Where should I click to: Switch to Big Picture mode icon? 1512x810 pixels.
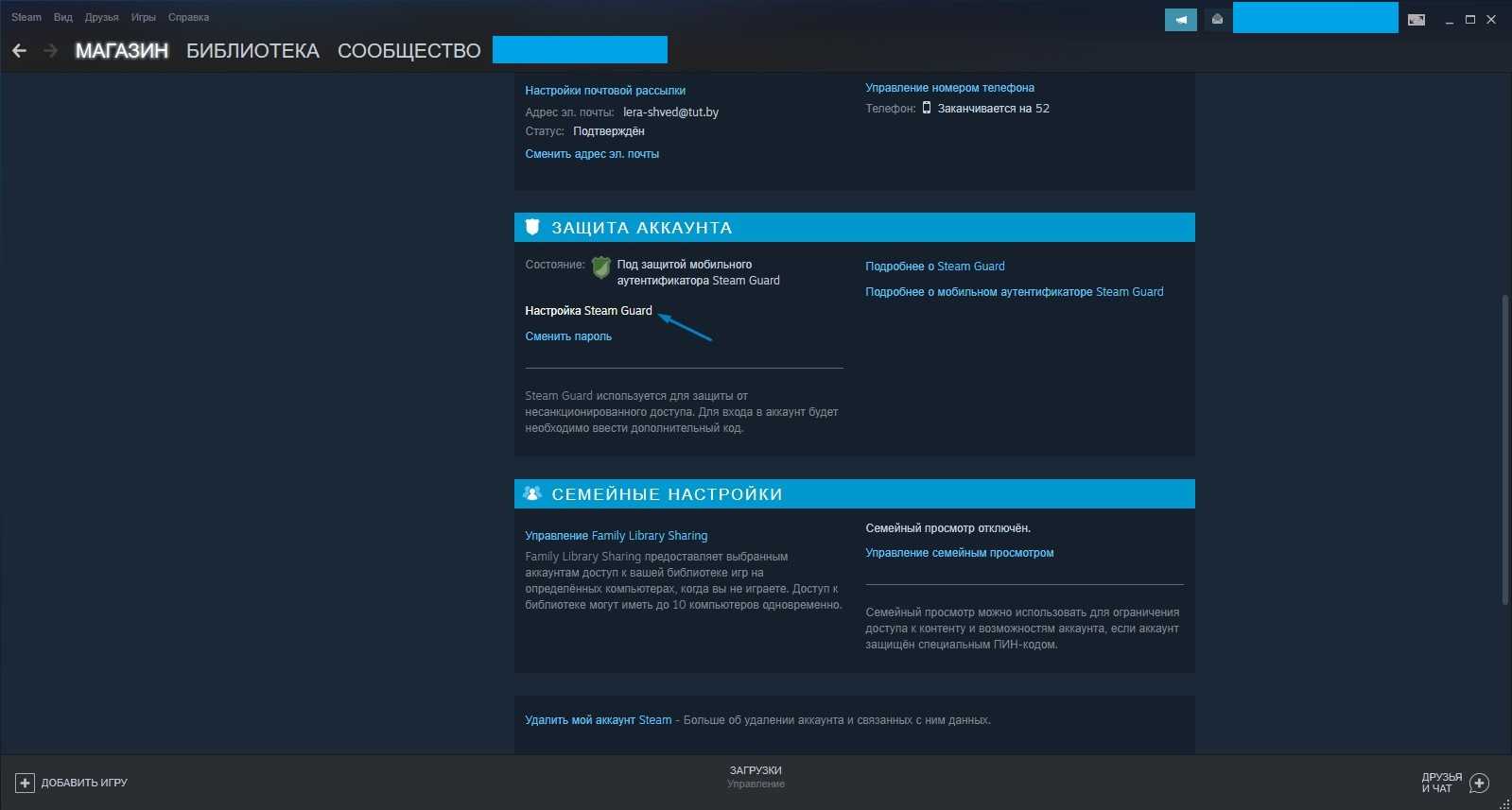pyautogui.click(x=1416, y=19)
